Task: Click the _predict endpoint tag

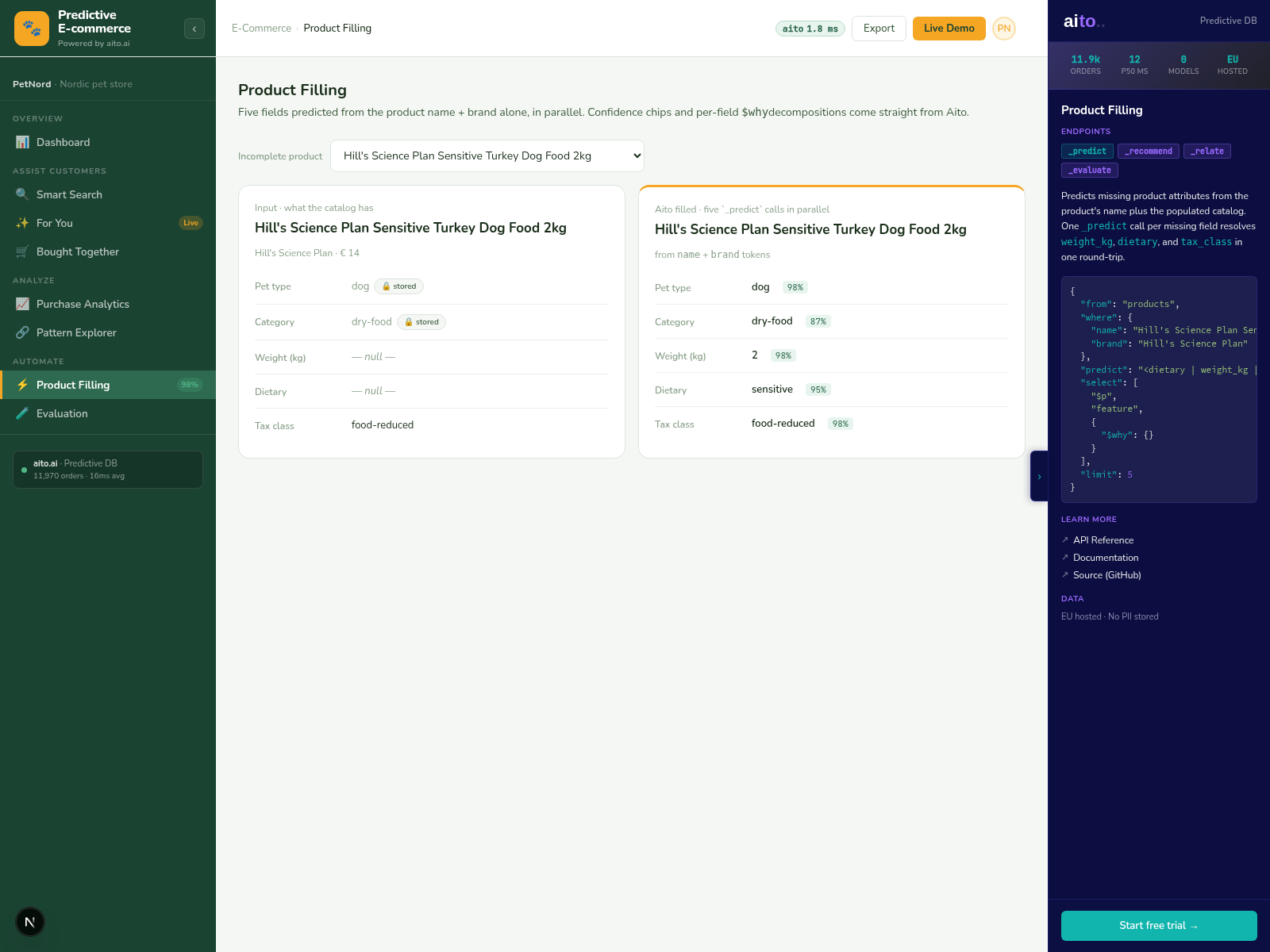Action: (1087, 151)
